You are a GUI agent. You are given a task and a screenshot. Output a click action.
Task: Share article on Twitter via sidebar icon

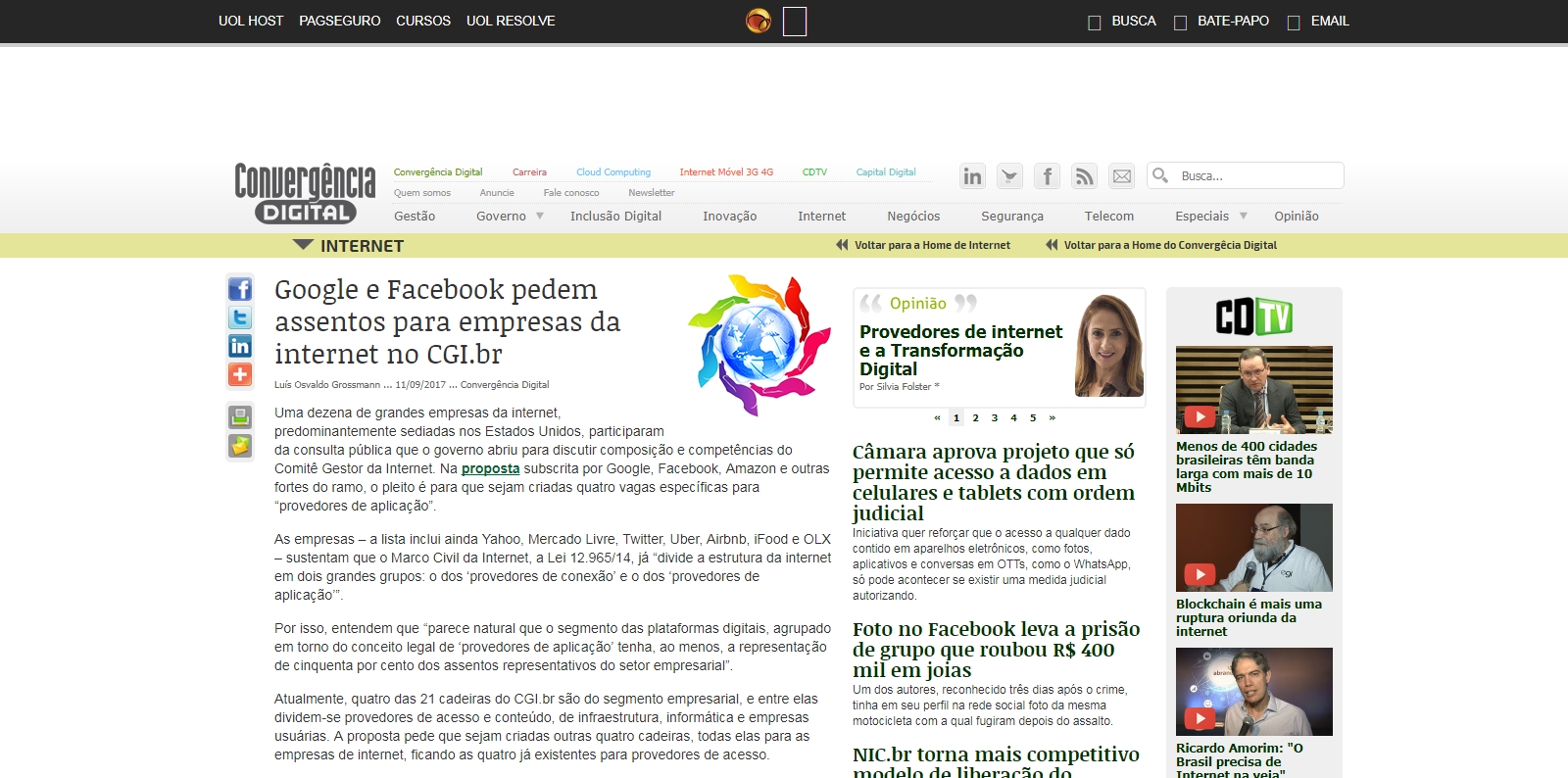[x=240, y=317]
